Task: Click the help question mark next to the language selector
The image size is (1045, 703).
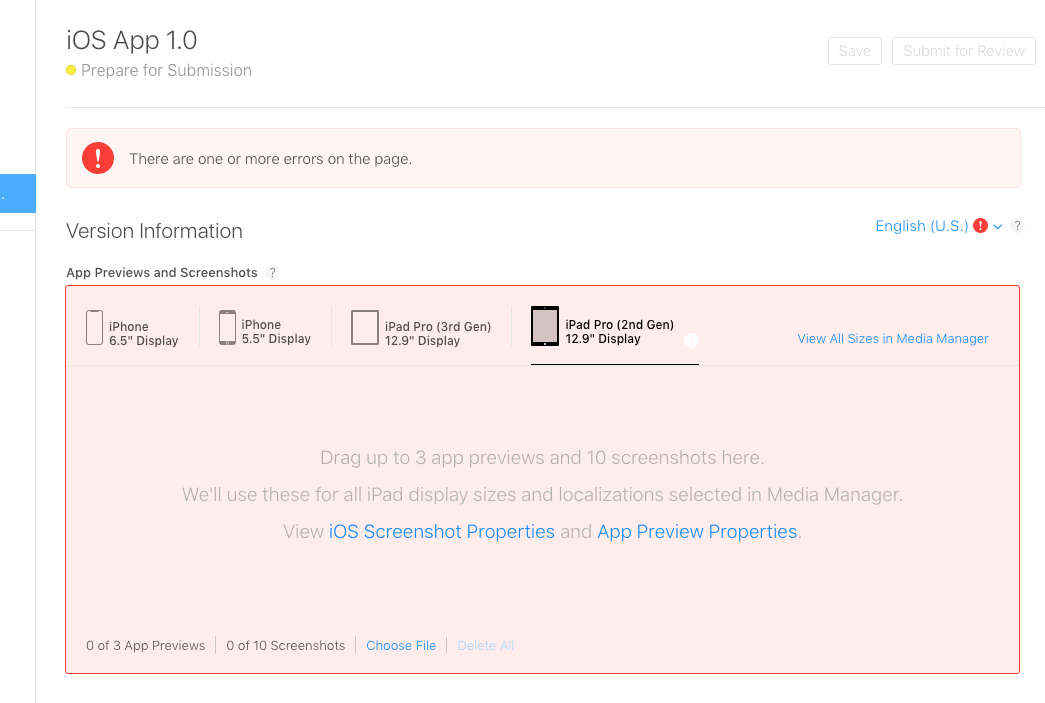Action: 1017,226
